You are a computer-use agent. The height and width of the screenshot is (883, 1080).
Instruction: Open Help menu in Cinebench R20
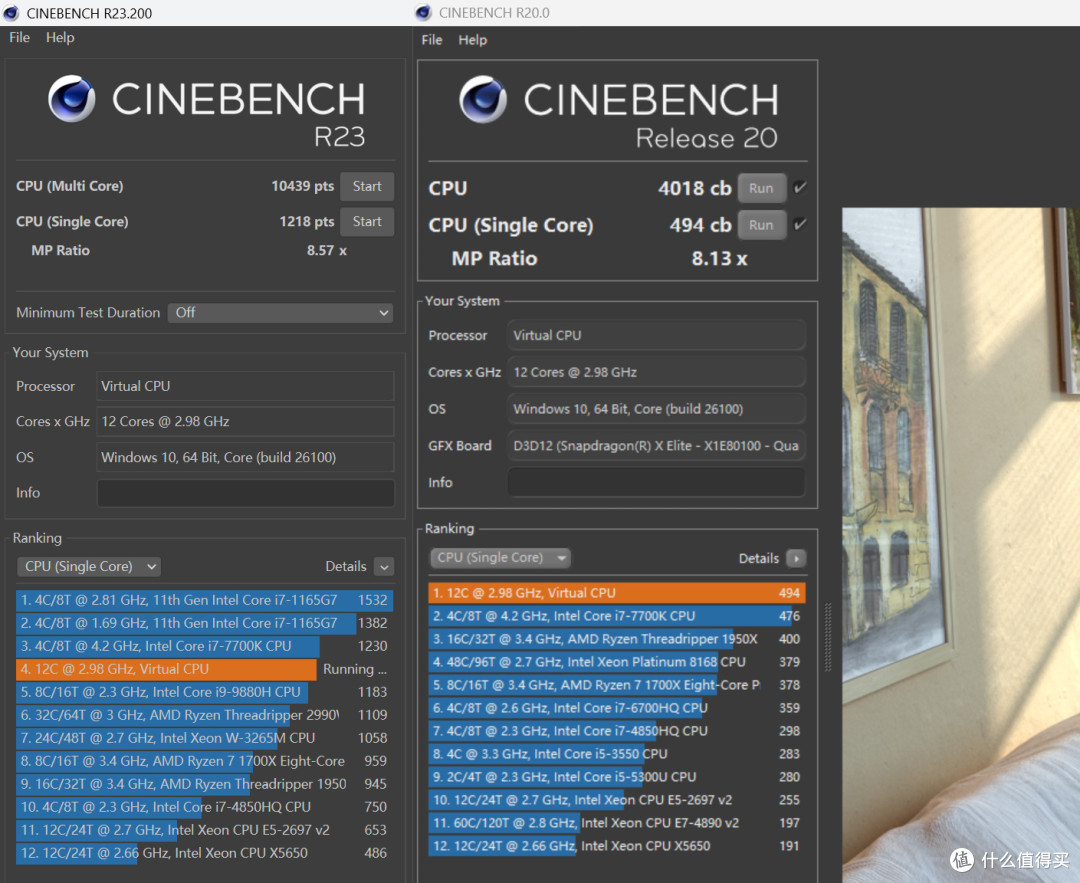click(x=472, y=40)
